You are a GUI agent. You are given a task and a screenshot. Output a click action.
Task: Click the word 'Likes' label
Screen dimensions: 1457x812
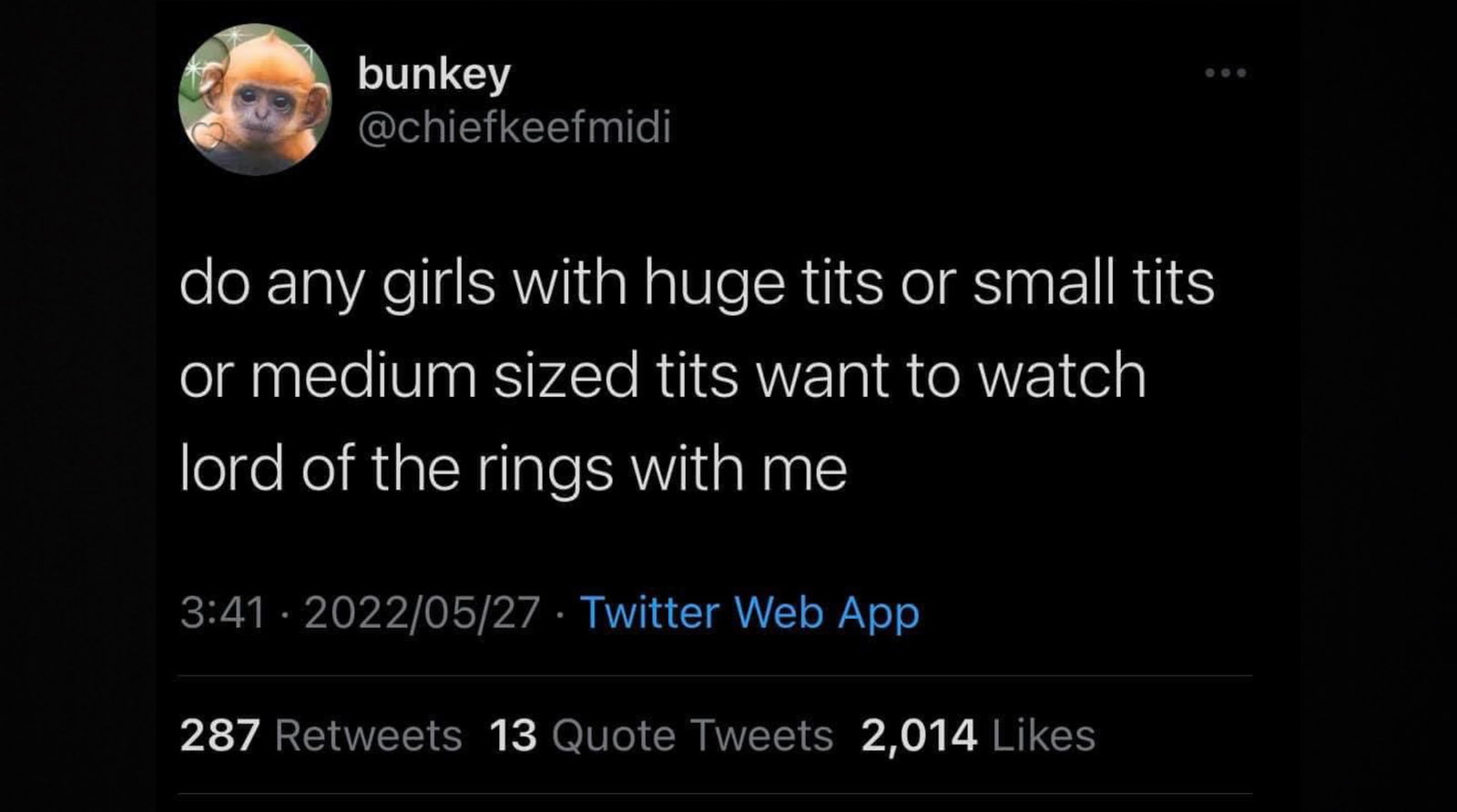click(1043, 736)
